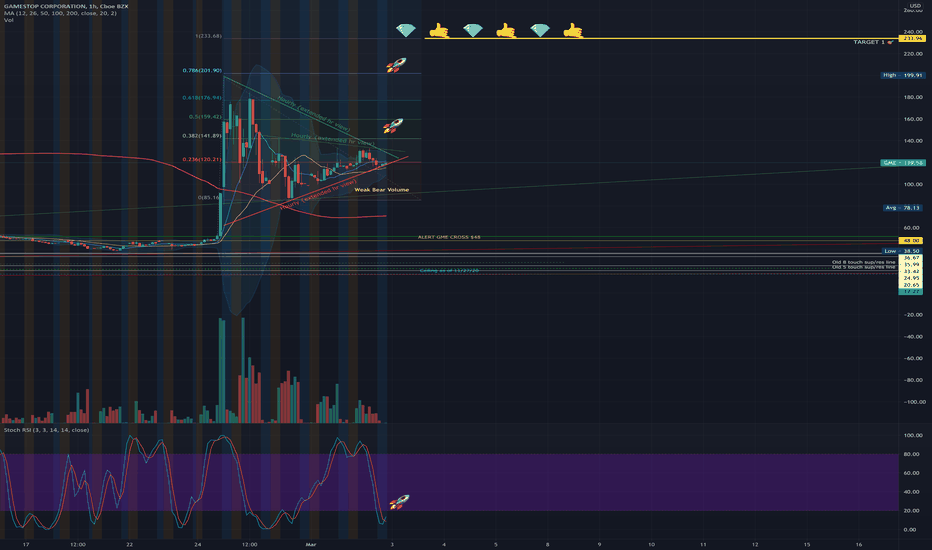Click the 0.618(176.94) Fibonacci level label
932x550 pixels.
(x=202, y=98)
